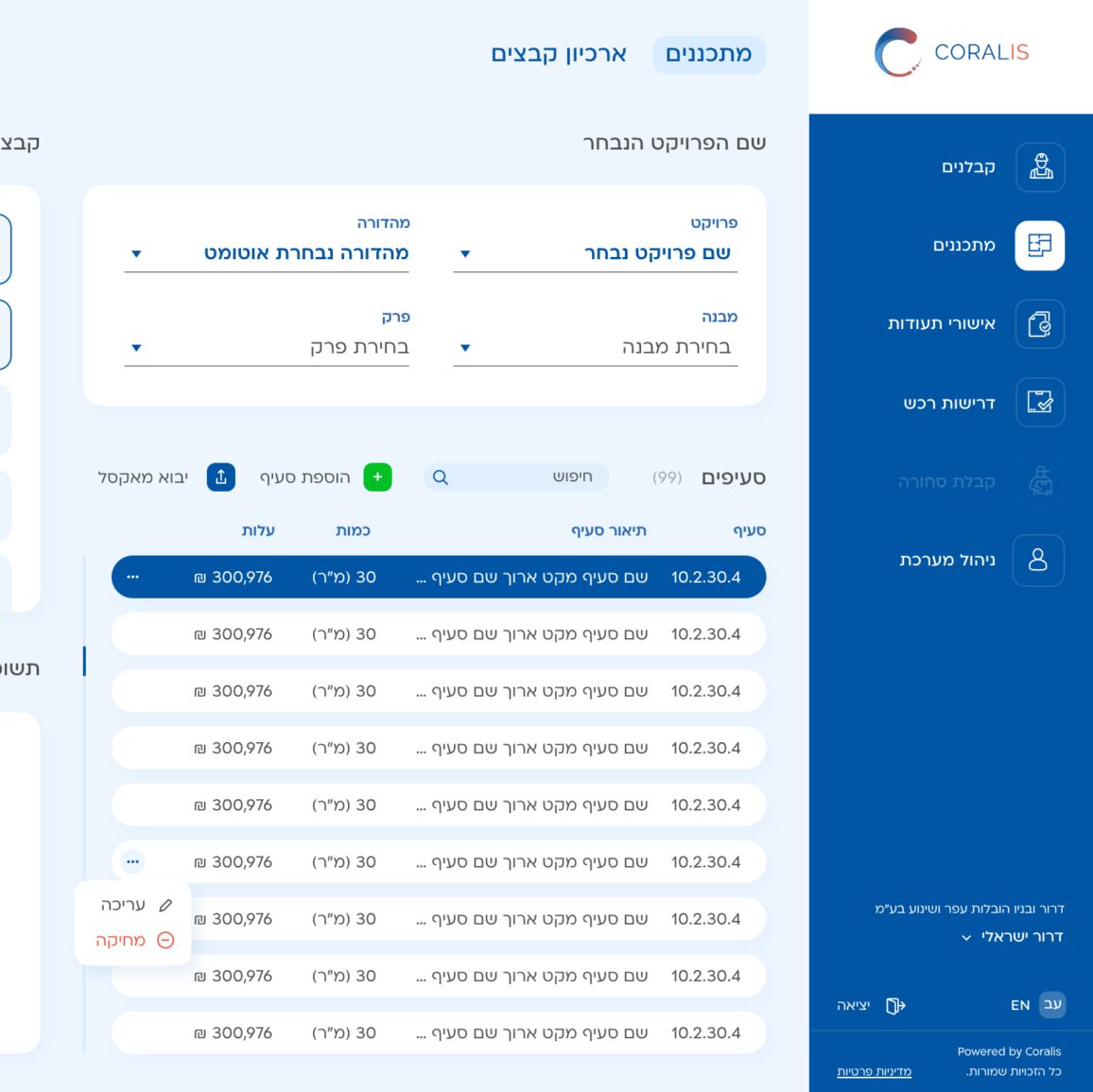Open the פרק chapter dropdown
This screenshot has width=1093, height=1092.
coord(267,348)
